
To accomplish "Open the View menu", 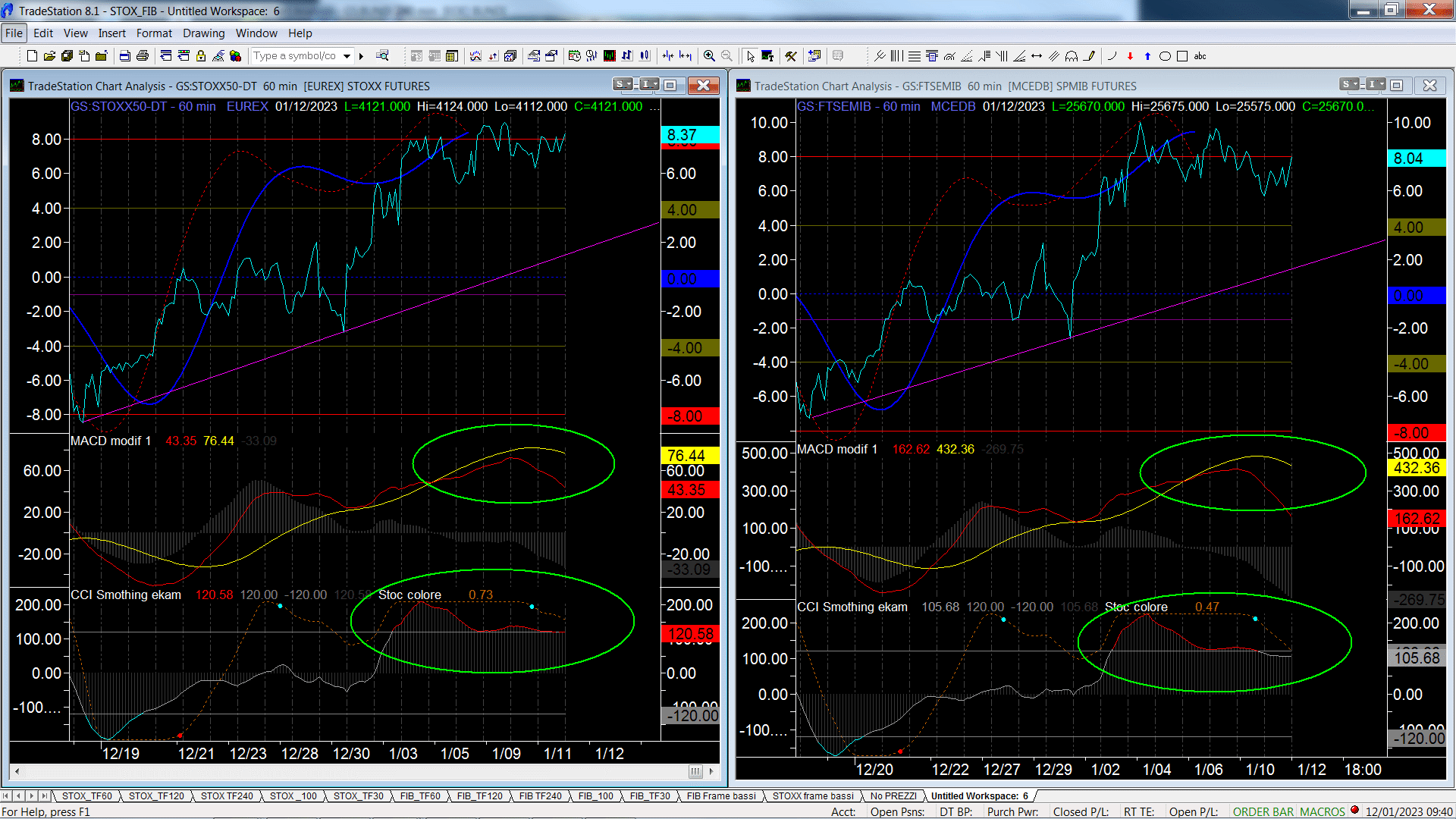I will tap(75, 33).
